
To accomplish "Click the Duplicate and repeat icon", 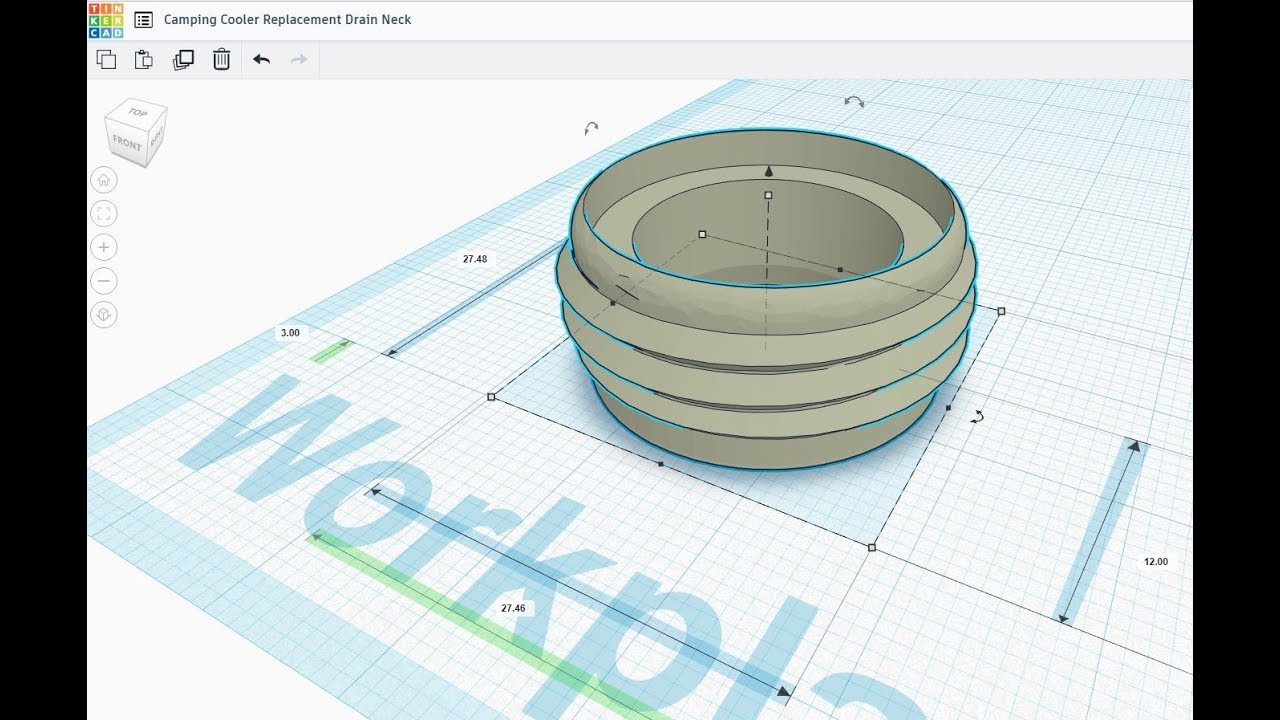I will [183, 59].
